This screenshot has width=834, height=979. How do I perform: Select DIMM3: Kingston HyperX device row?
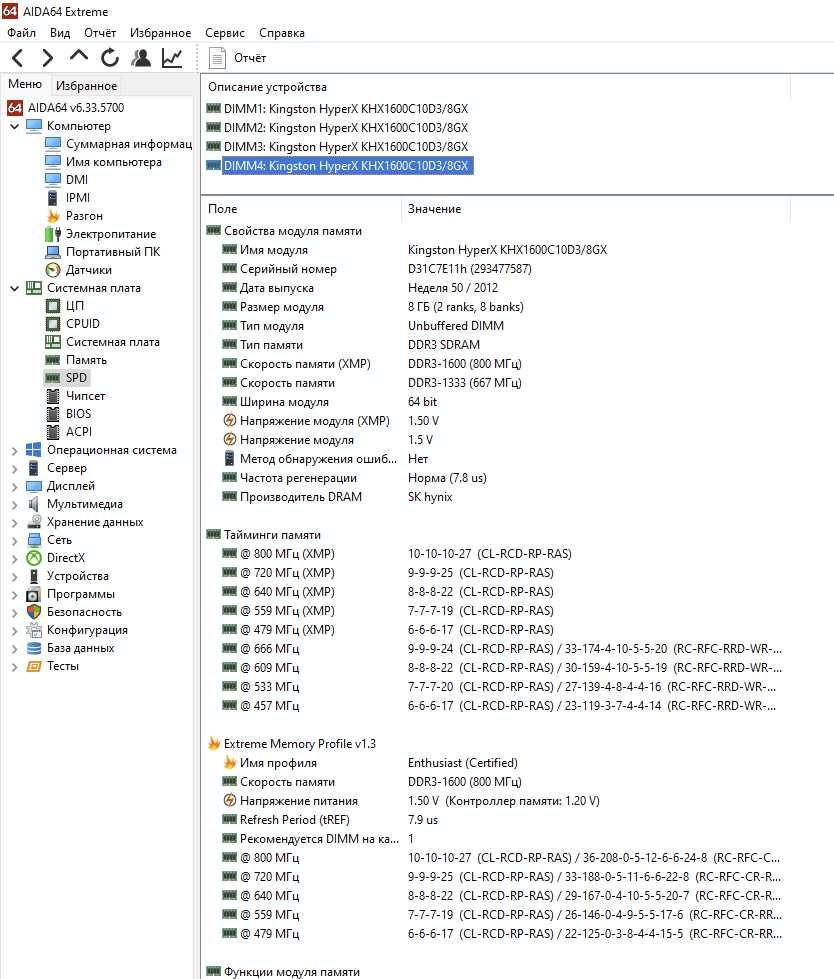pos(337,147)
